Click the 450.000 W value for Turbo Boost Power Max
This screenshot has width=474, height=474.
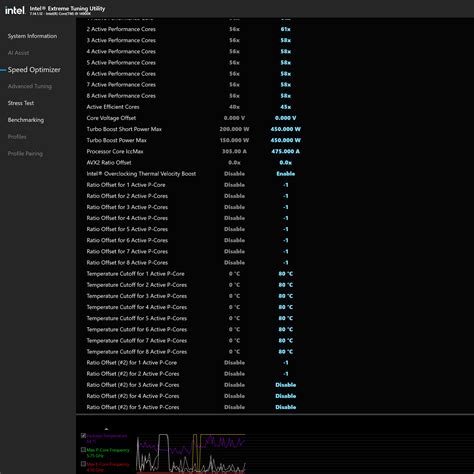click(285, 140)
